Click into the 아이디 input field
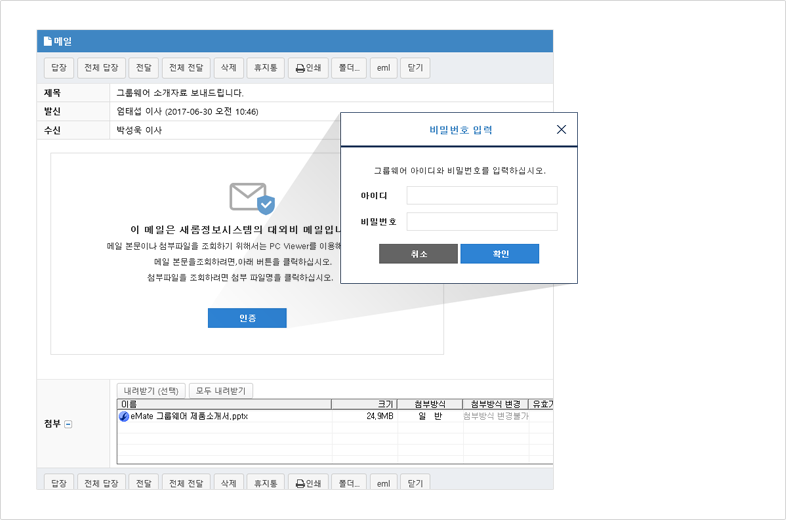 (x=482, y=195)
